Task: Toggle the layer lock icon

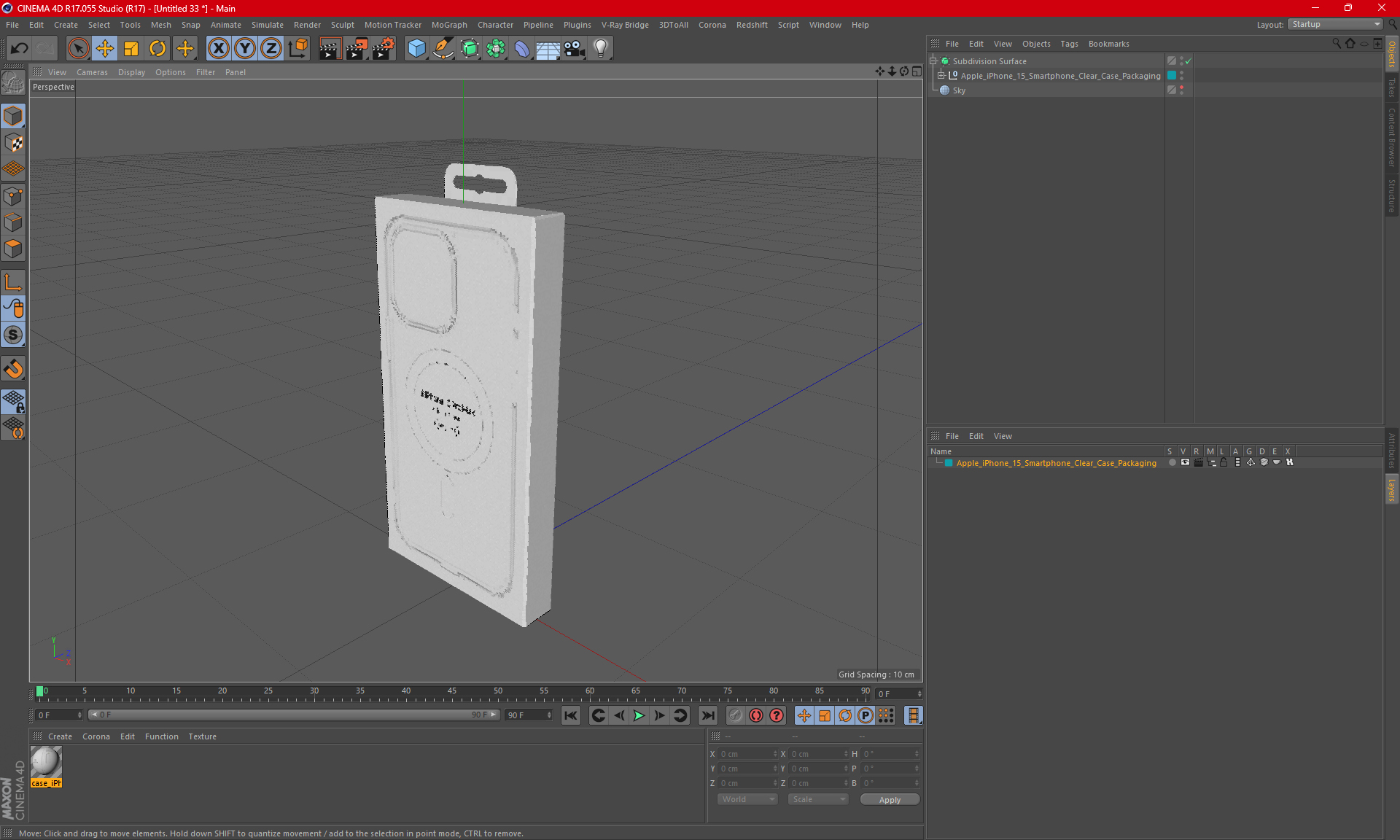Action: [x=1224, y=462]
